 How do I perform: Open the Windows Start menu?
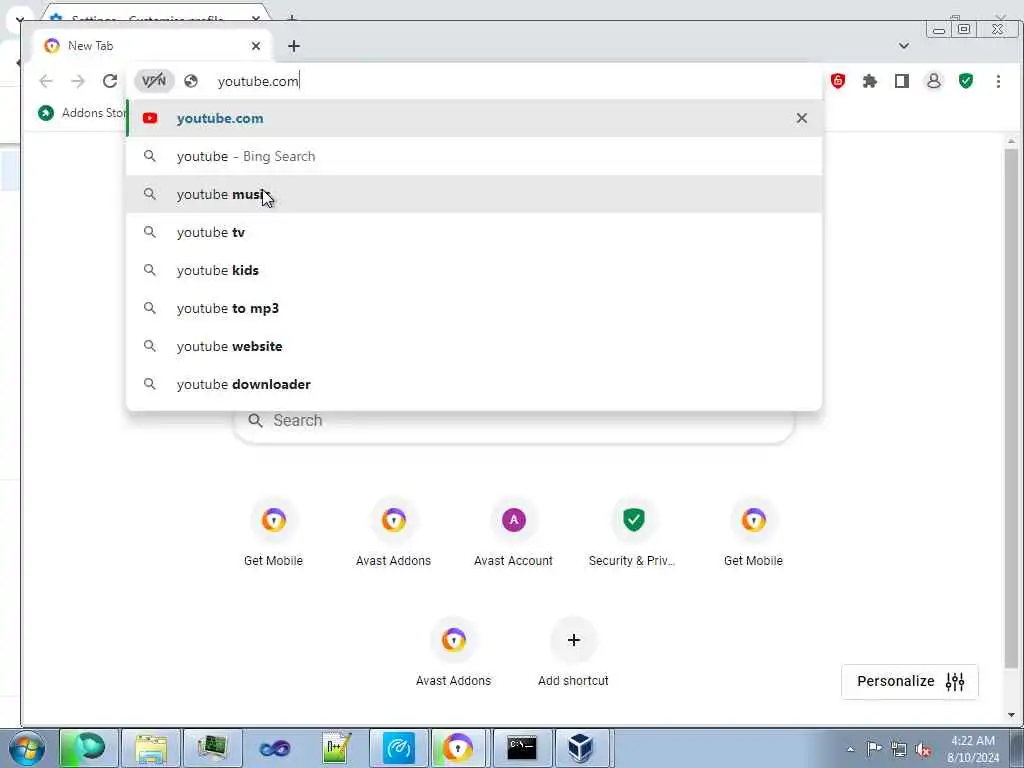(x=27, y=748)
